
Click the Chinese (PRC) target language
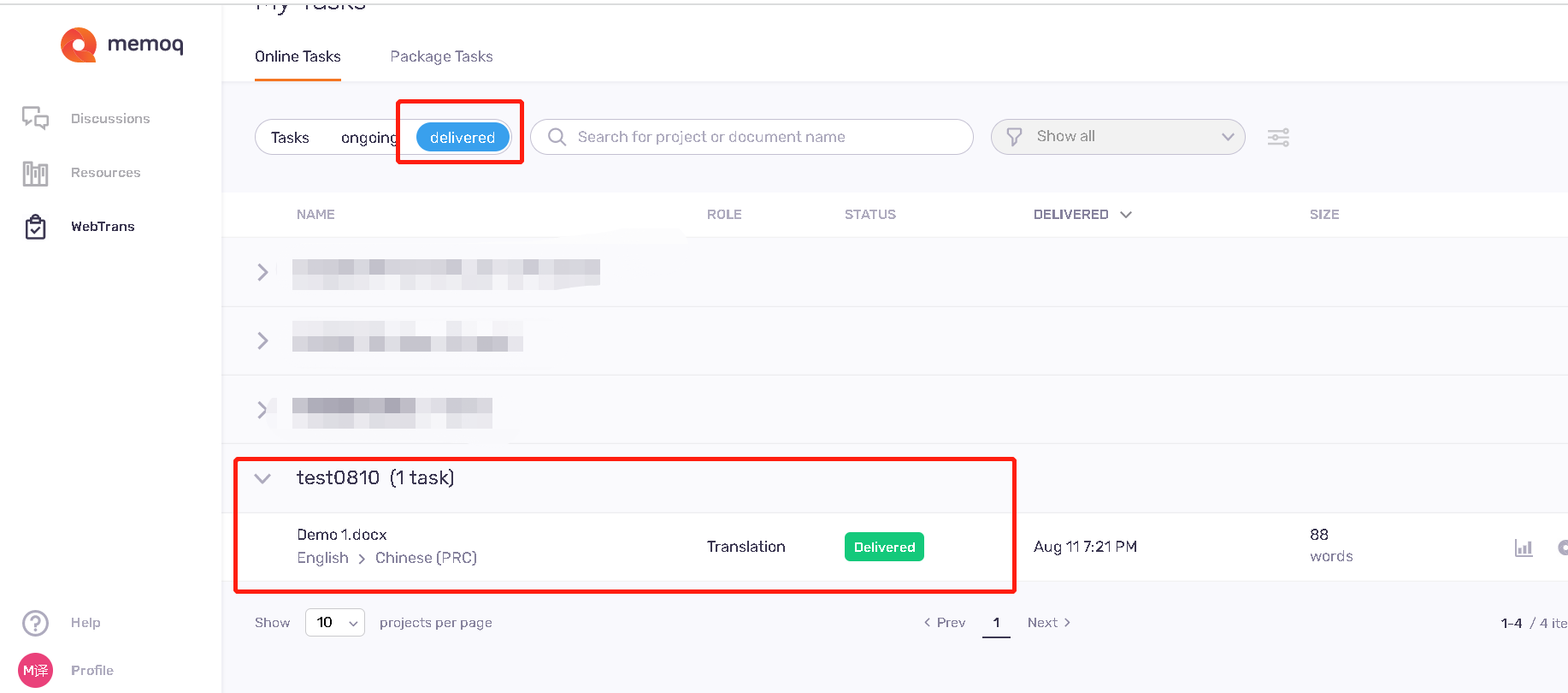426,558
